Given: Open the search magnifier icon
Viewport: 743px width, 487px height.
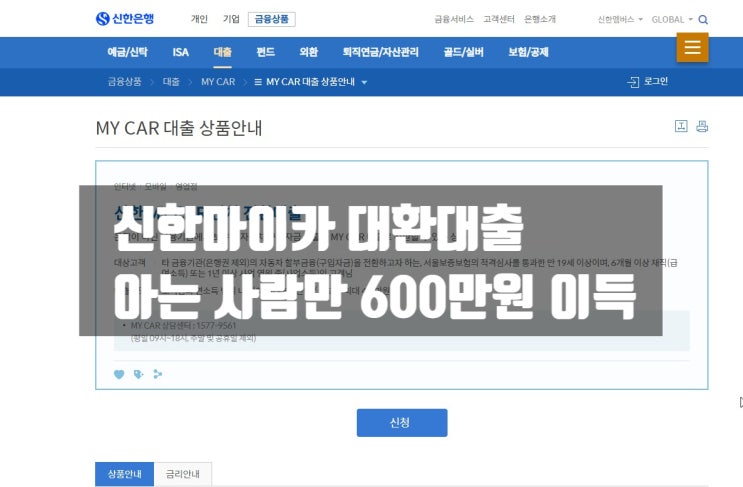Looking at the screenshot, I should click(703, 19).
